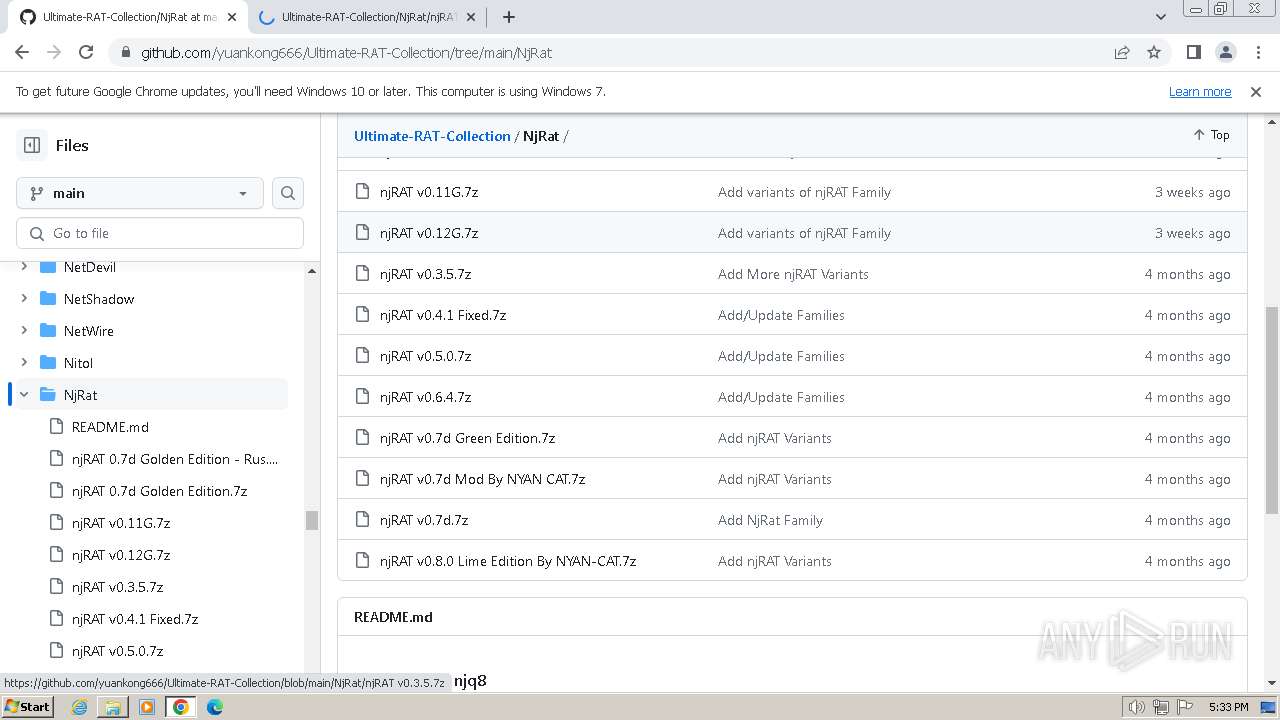Open commit 'Add More njRAT Variants'
Image resolution: width=1280 pixels, height=720 pixels.
(793, 274)
